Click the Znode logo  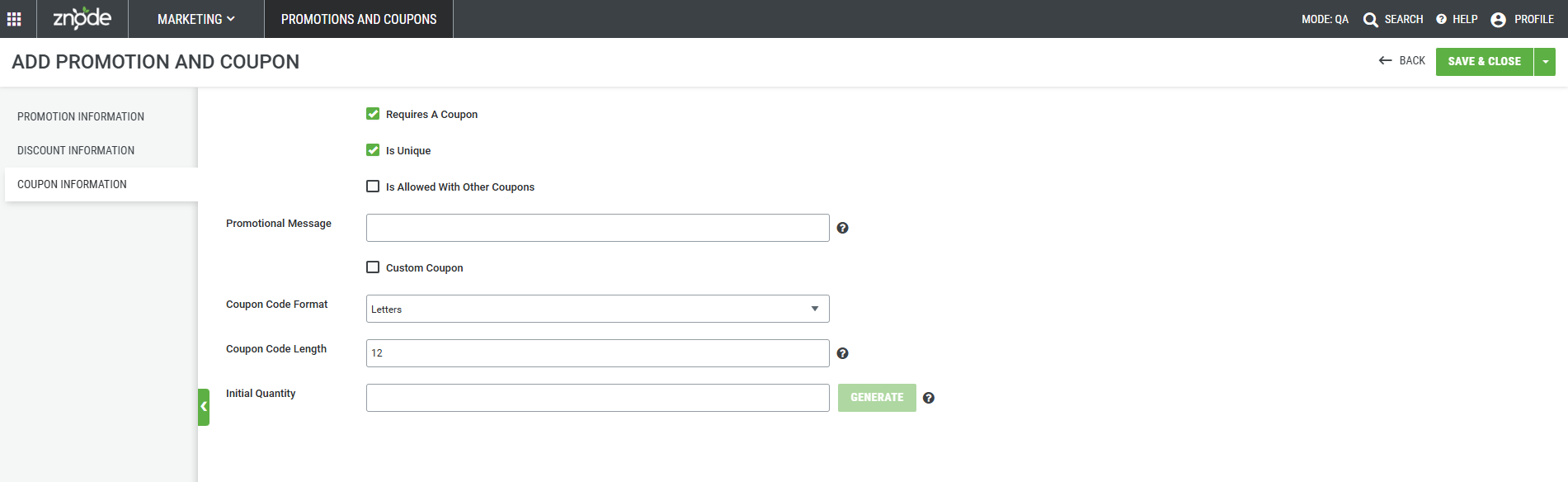(82, 18)
